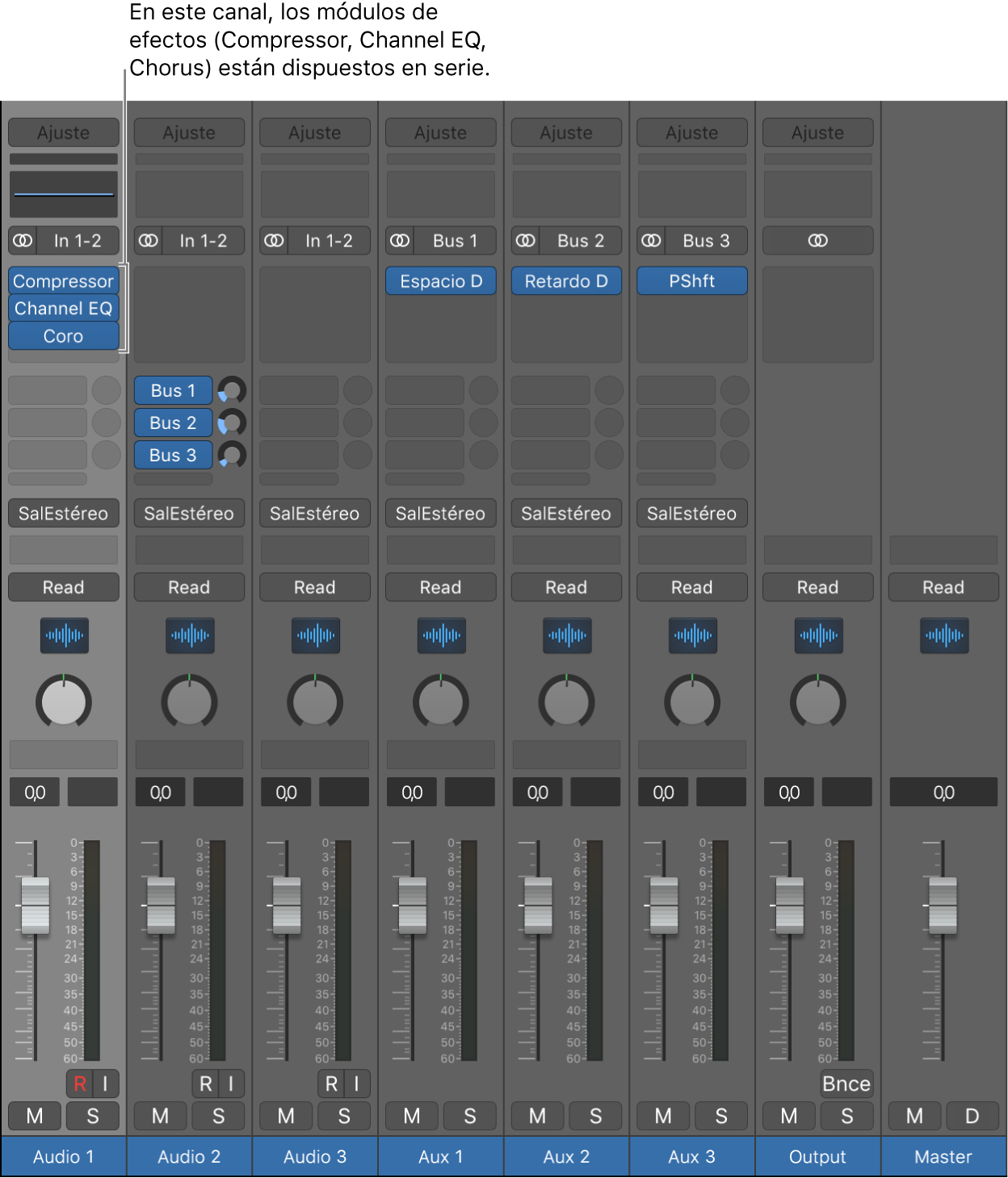Click the stereo format icon on Audio 2
The width and height of the screenshot is (1008, 1178).
[149, 241]
